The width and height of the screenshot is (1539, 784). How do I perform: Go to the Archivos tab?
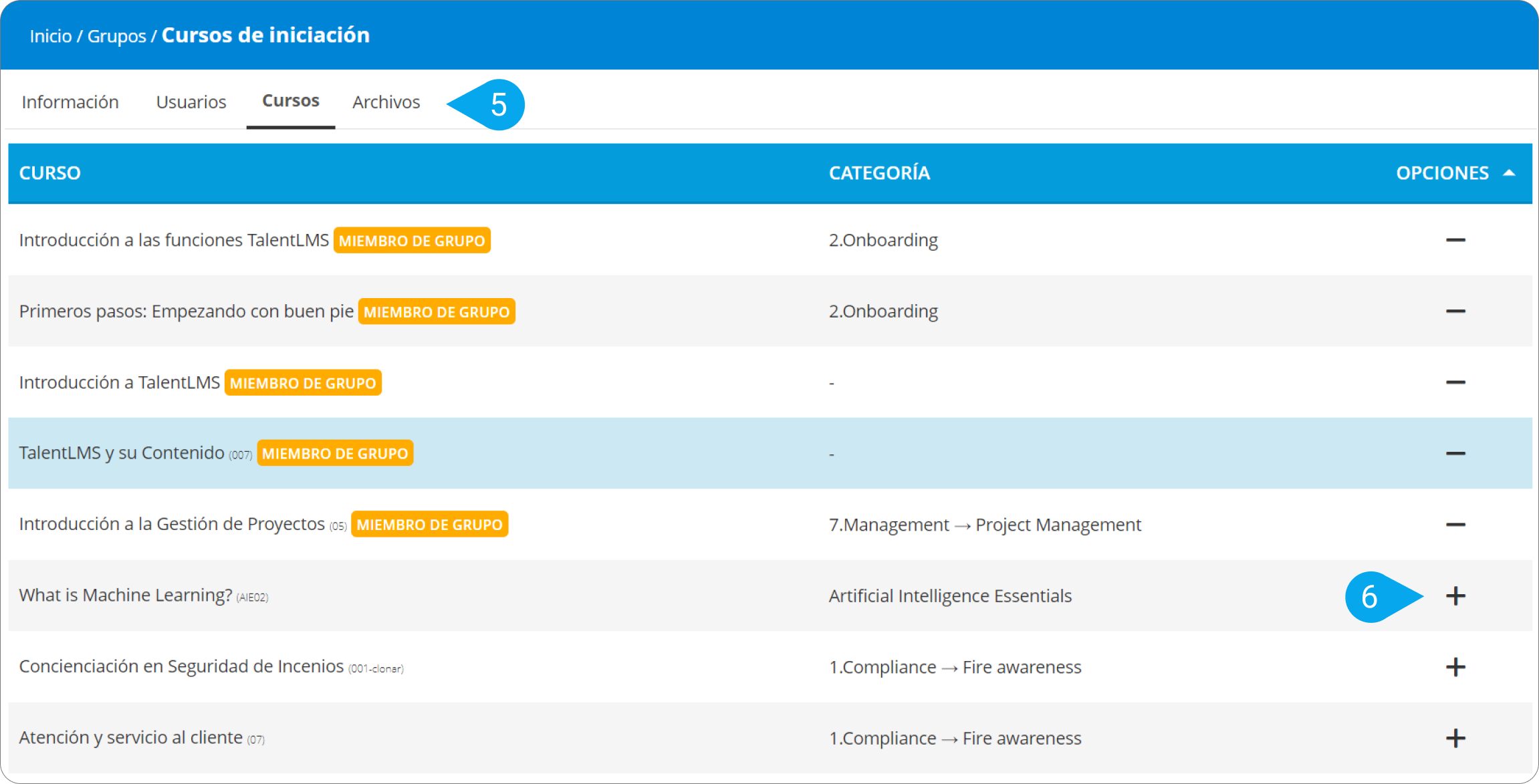(386, 102)
